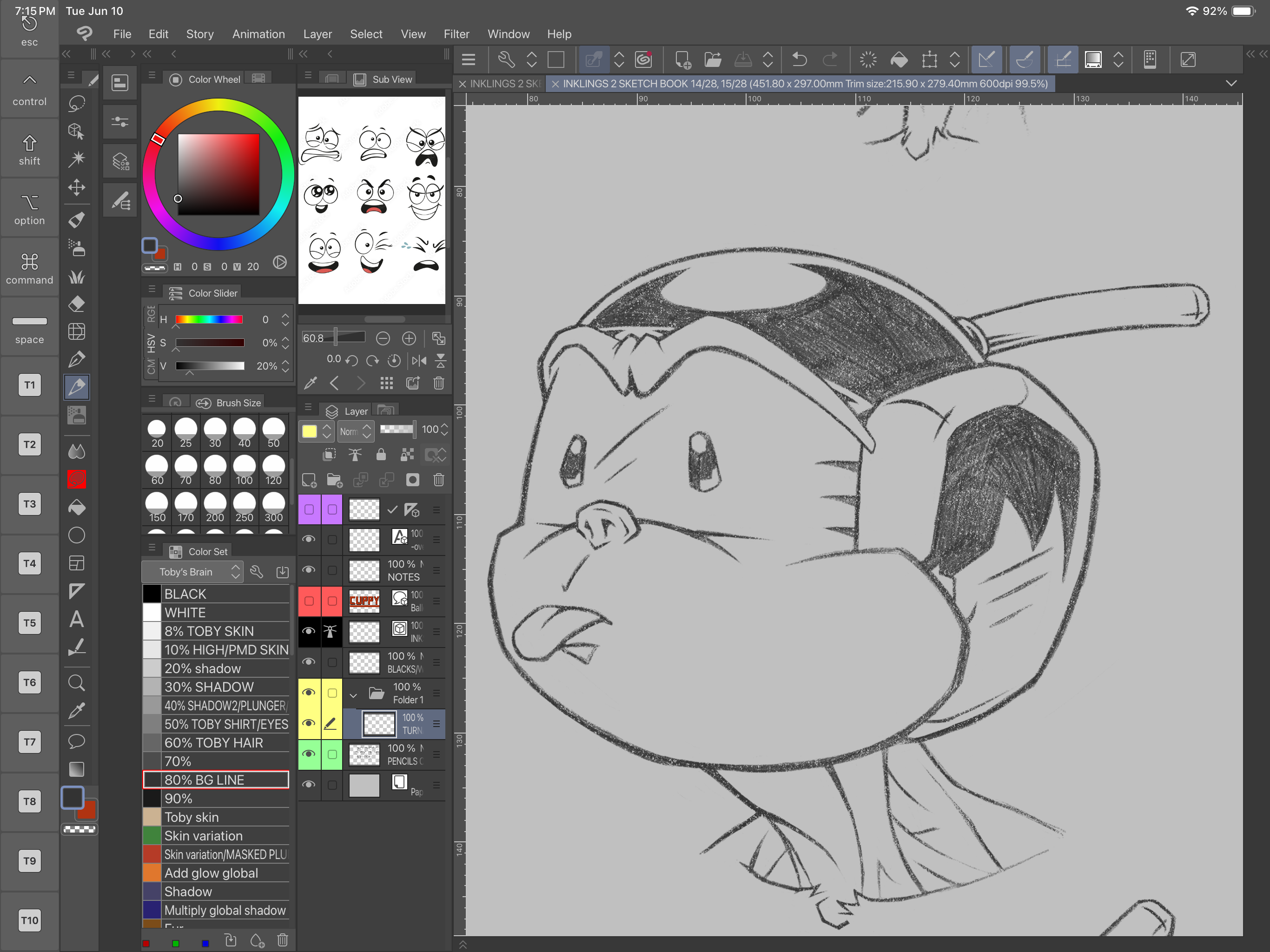Click Sub View expressions reference image
This screenshot has height=952, width=1270.
(371, 200)
